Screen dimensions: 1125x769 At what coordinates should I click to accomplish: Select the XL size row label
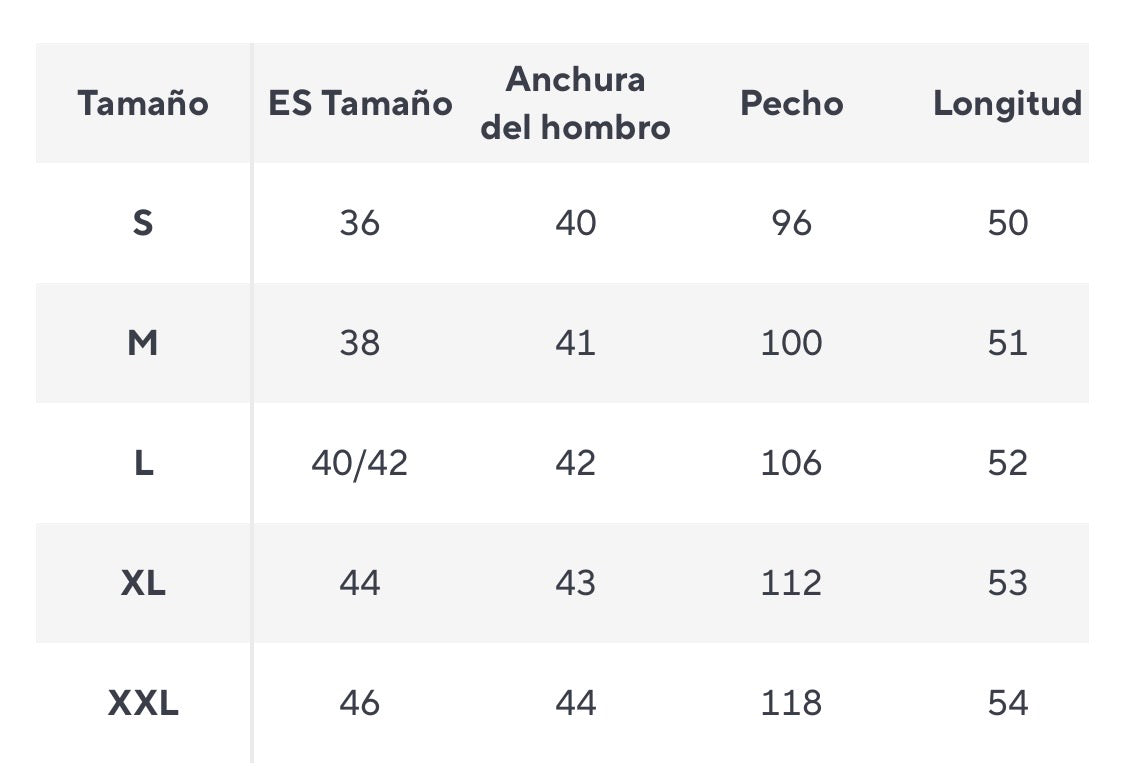pos(143,583)
